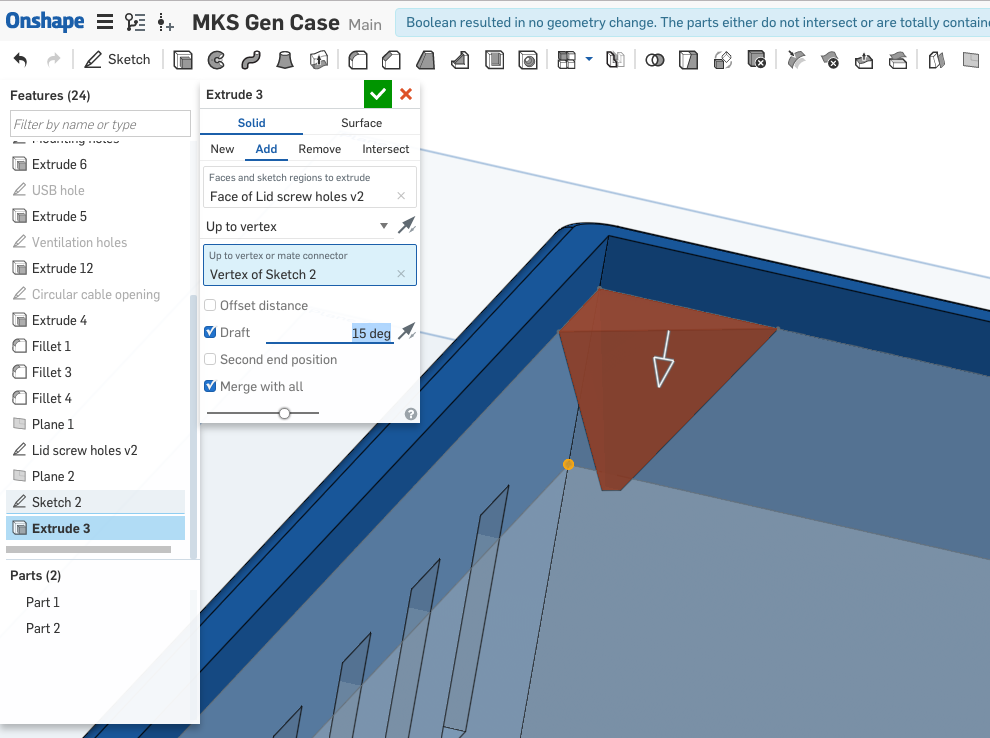Select the Split tool
Image resolution: width=990 pixels, height=738 pixels.
coord(688,60)
